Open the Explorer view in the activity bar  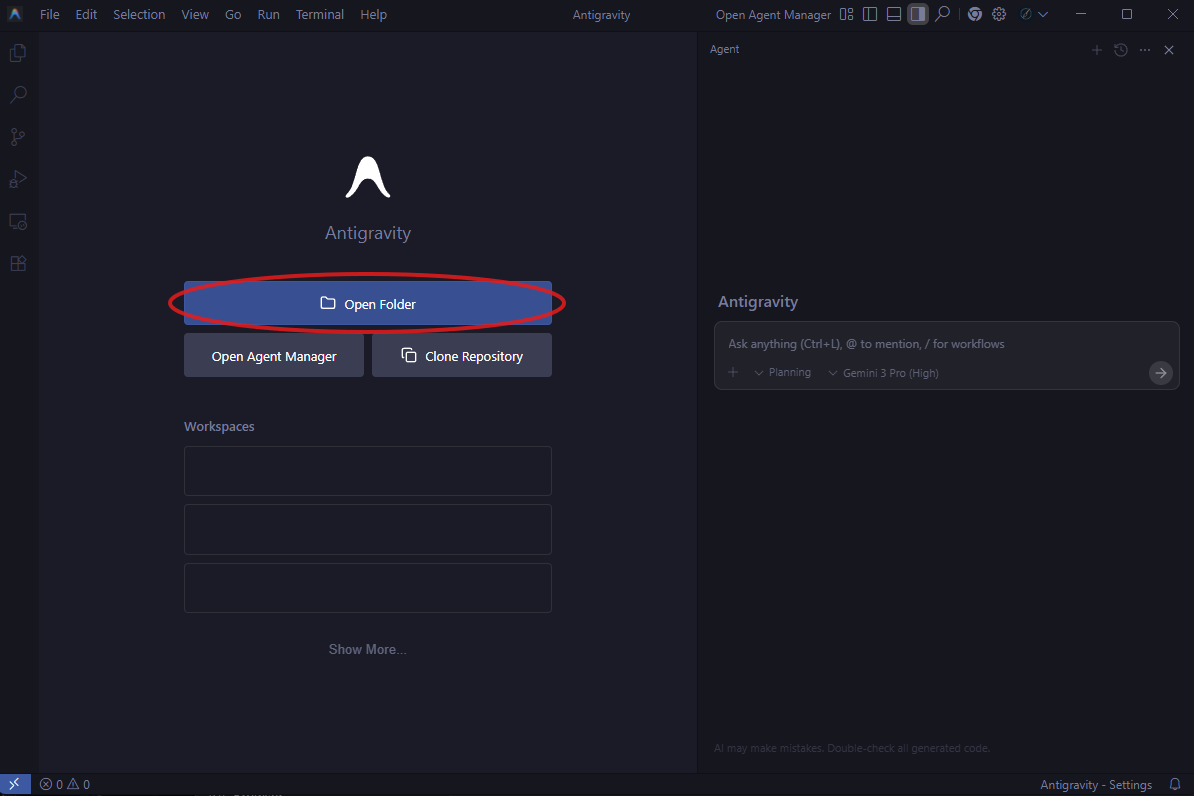pos(18,53)
